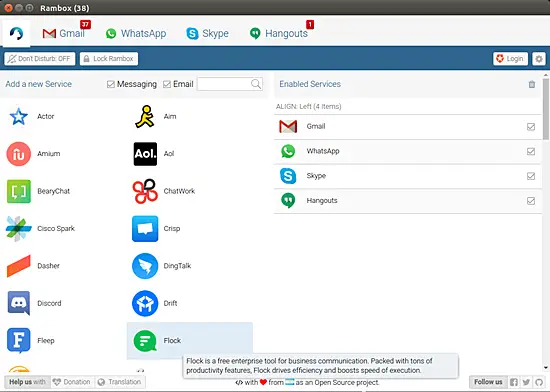Click the Lock Rambox button

point(109,59)
